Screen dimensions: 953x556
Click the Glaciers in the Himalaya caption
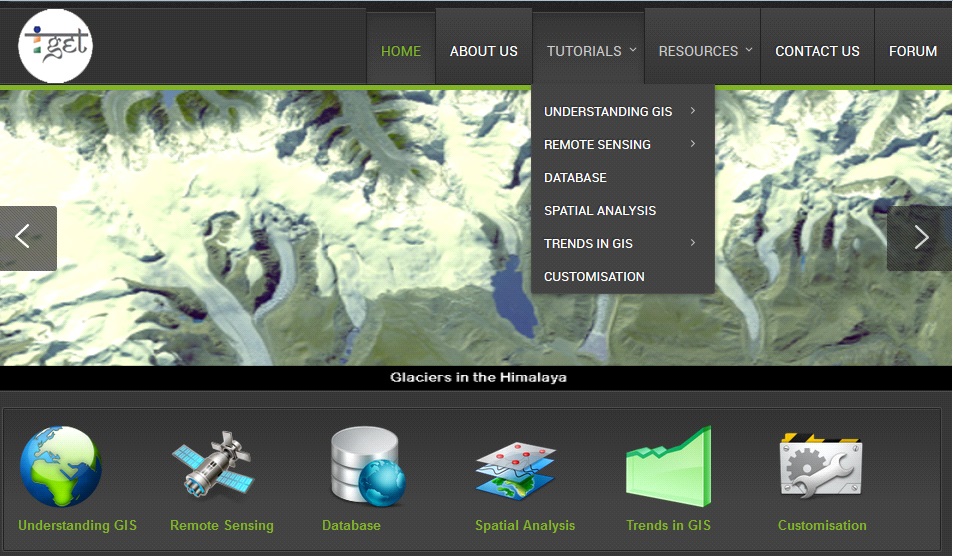(x=478, y=377)
